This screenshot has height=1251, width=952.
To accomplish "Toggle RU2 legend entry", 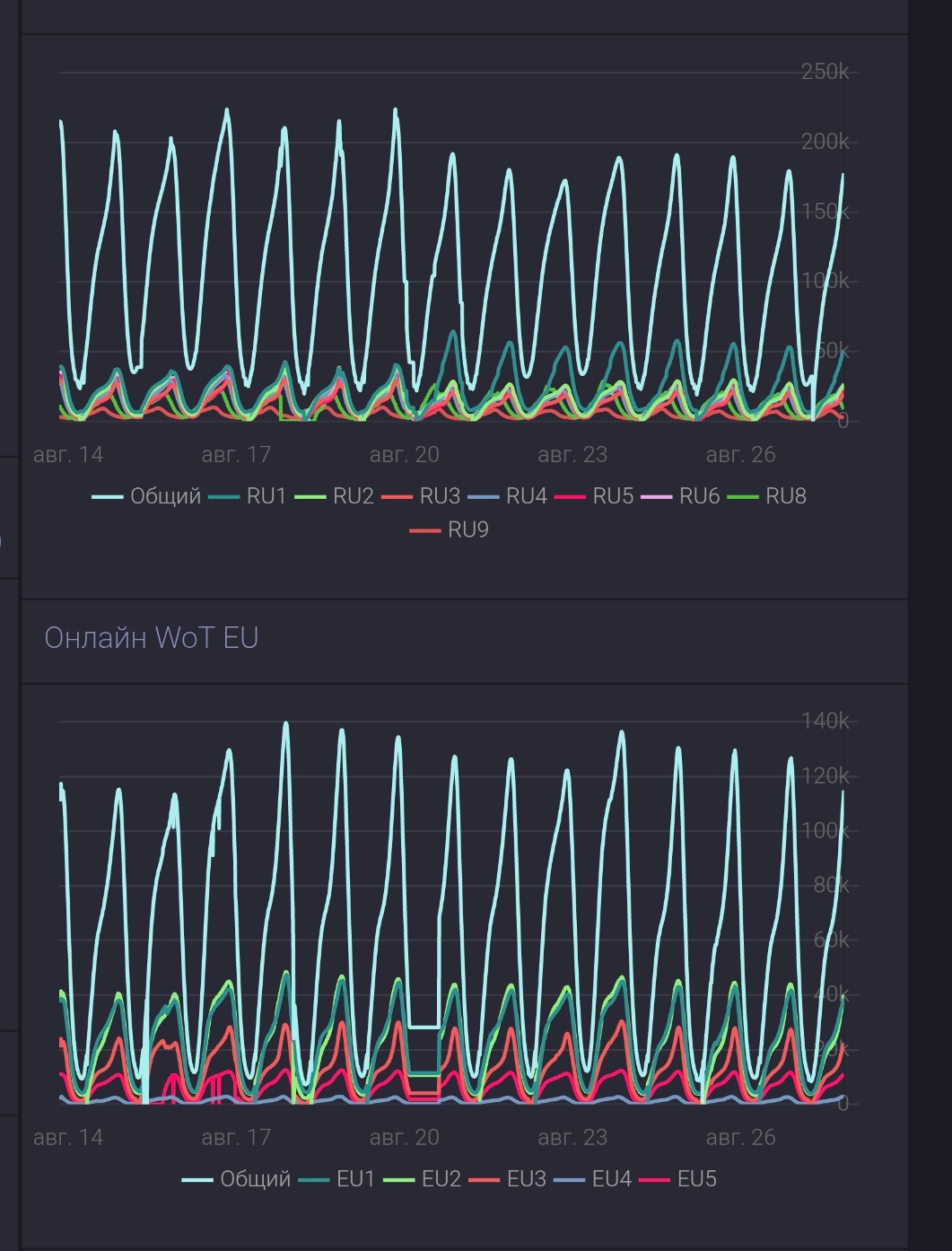I will pyautogui.click(x=334, y=496).
